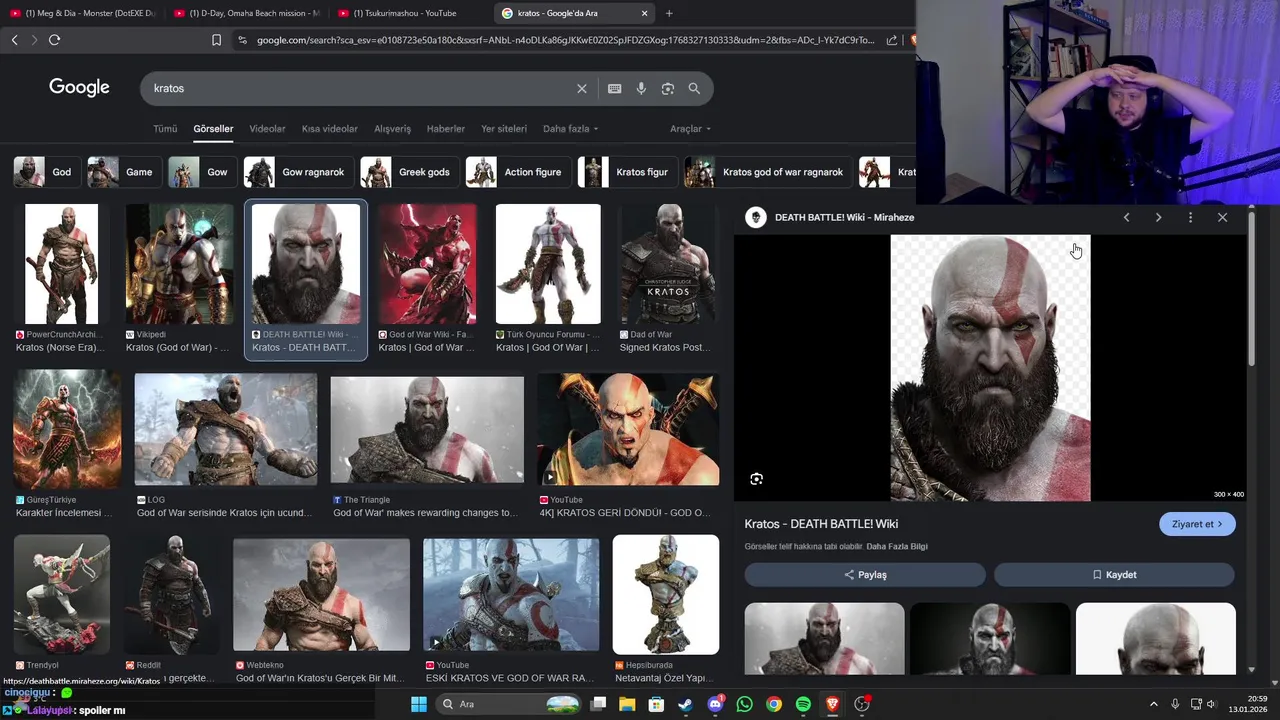Switch to the Alışveriş tab
The width and height of the screenshot is (1280, 720).
pos(392,129)
